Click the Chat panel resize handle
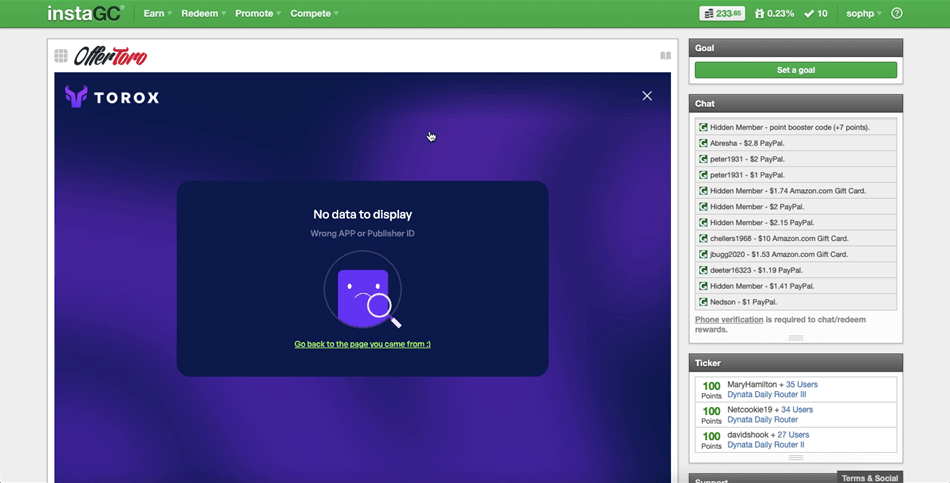This screenshot has height=483, width=950. click(x=796, y=338)
